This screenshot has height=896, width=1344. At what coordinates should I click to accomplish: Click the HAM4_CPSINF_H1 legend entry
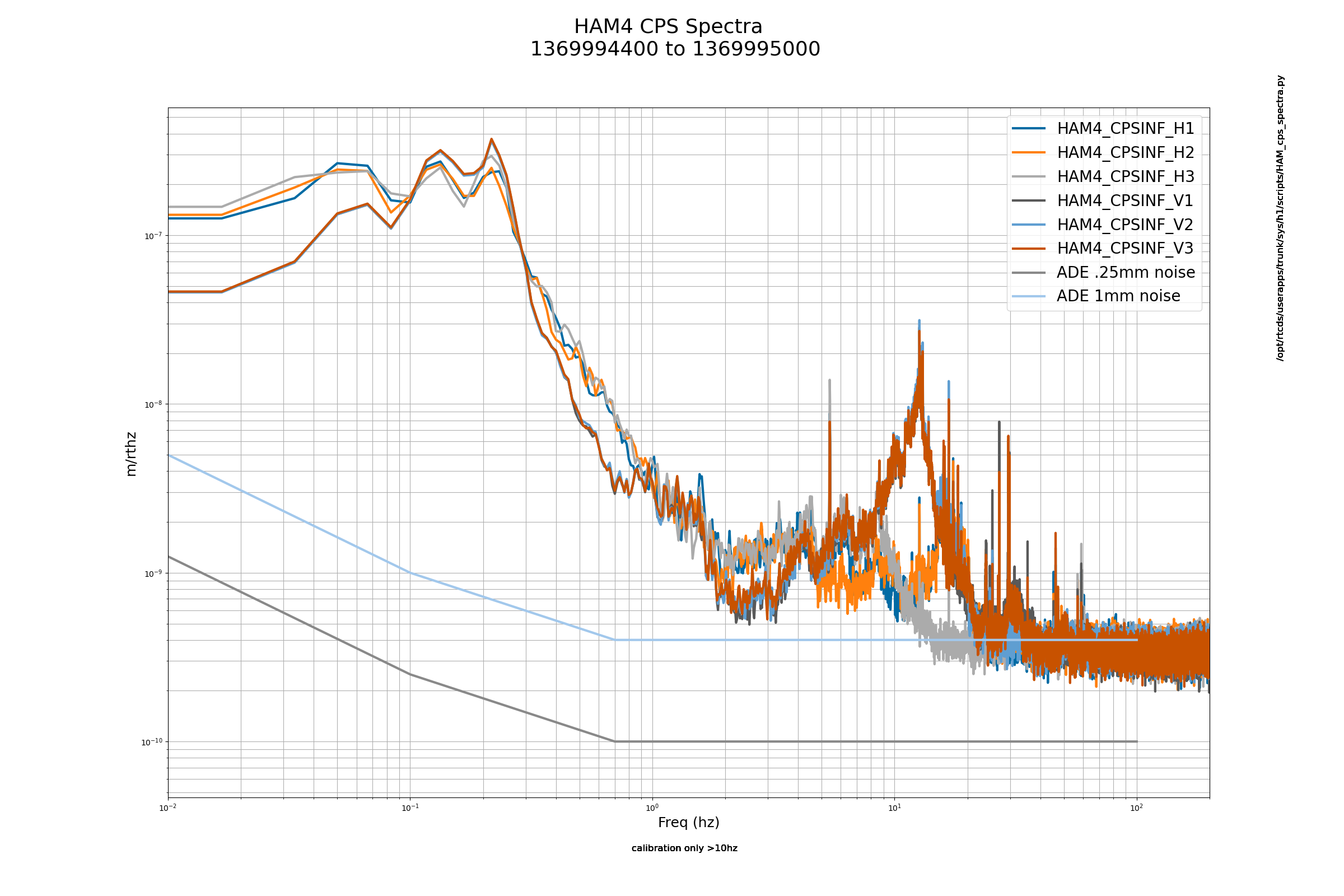[1103, 129]
